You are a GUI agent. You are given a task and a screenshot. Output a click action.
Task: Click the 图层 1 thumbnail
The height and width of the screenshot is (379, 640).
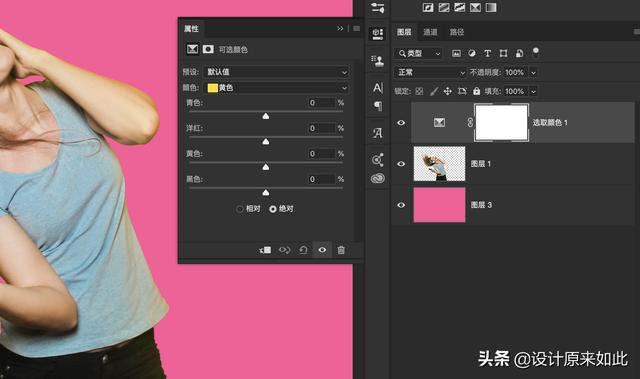[439, 164]
